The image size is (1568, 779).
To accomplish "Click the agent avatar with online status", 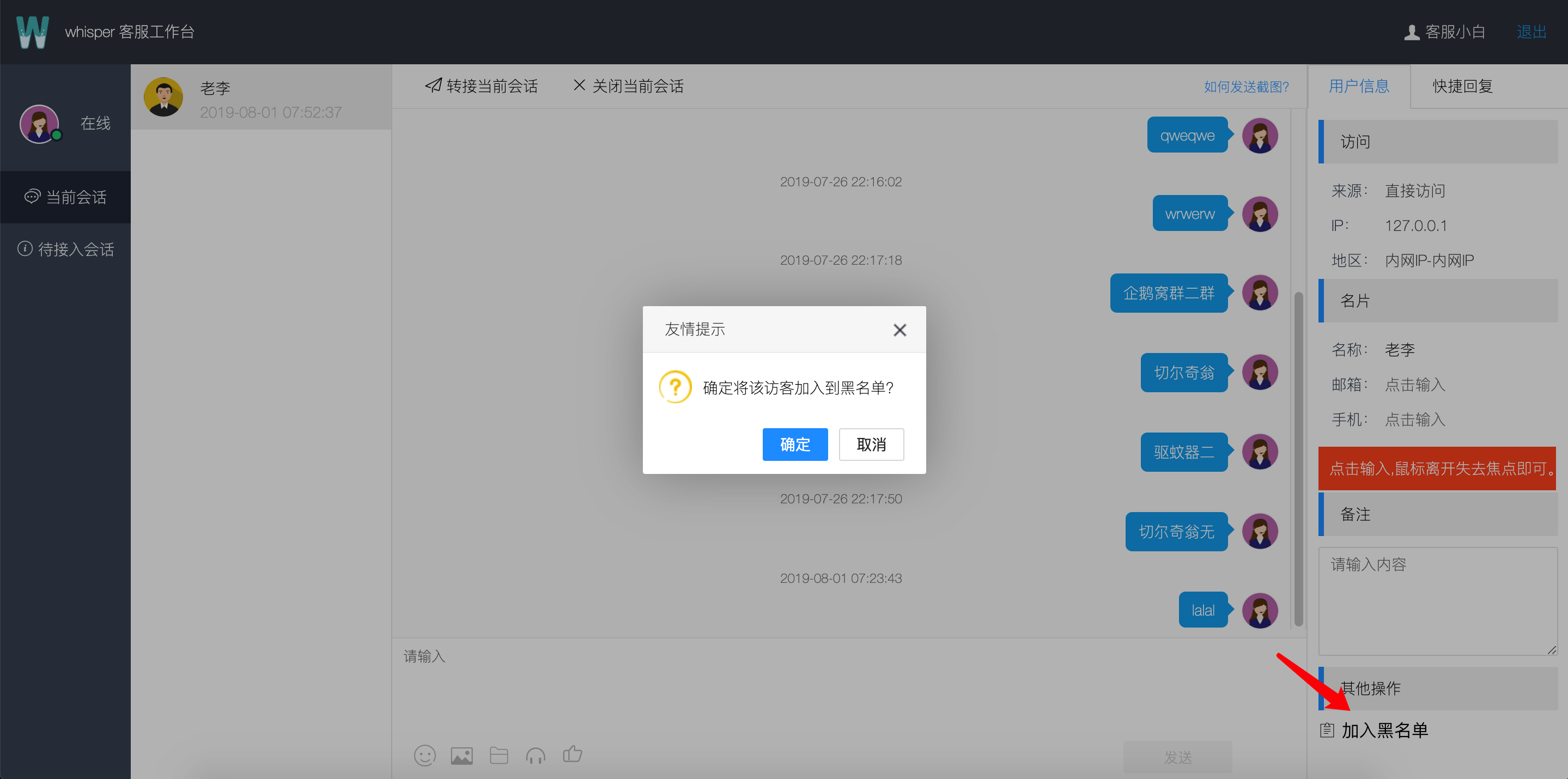I will point(40,124).
